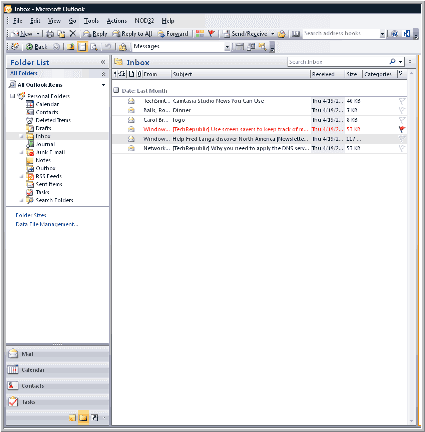Image resolution: width=425 pixels, height=432 pixels.
Task: Expand the All Outlook Items dropdown
Action: coord(103,85)
